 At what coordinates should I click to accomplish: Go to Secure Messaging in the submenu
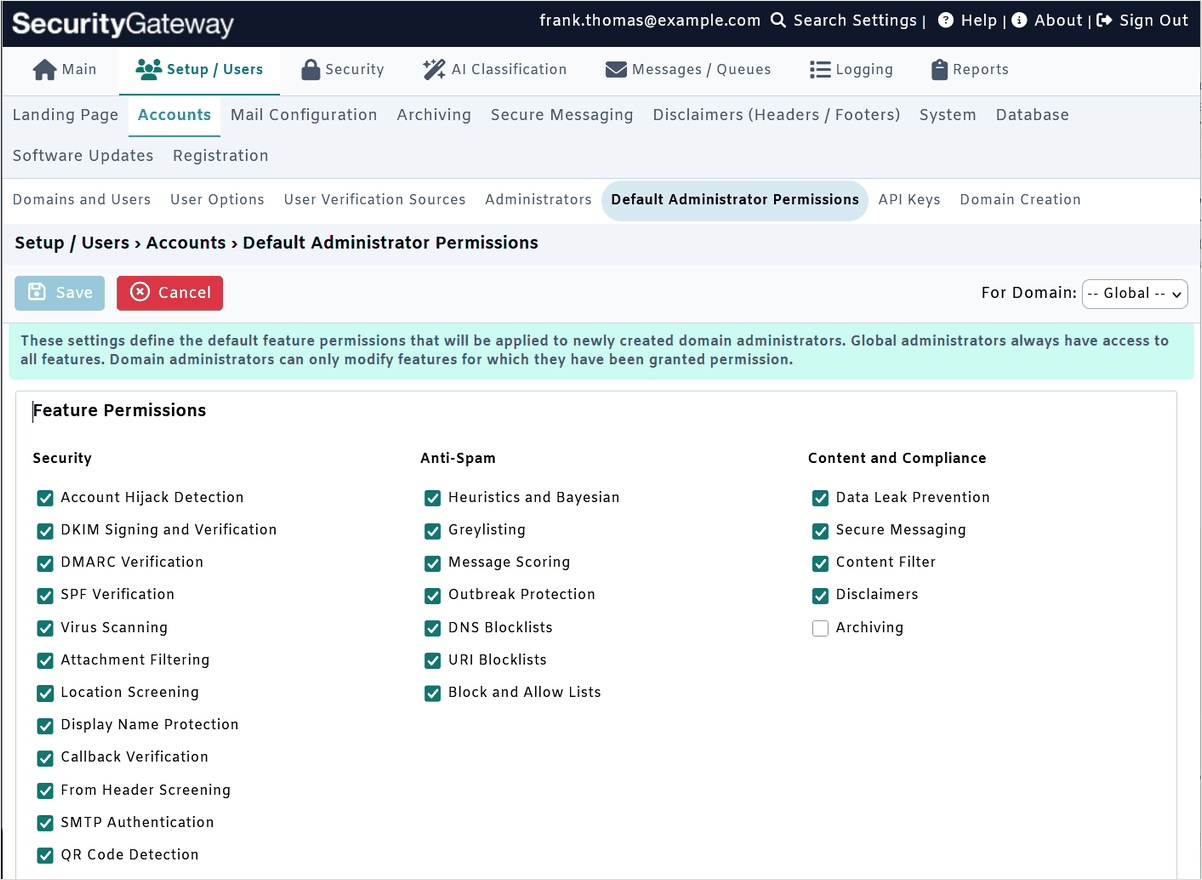click(x=562, y=115)
